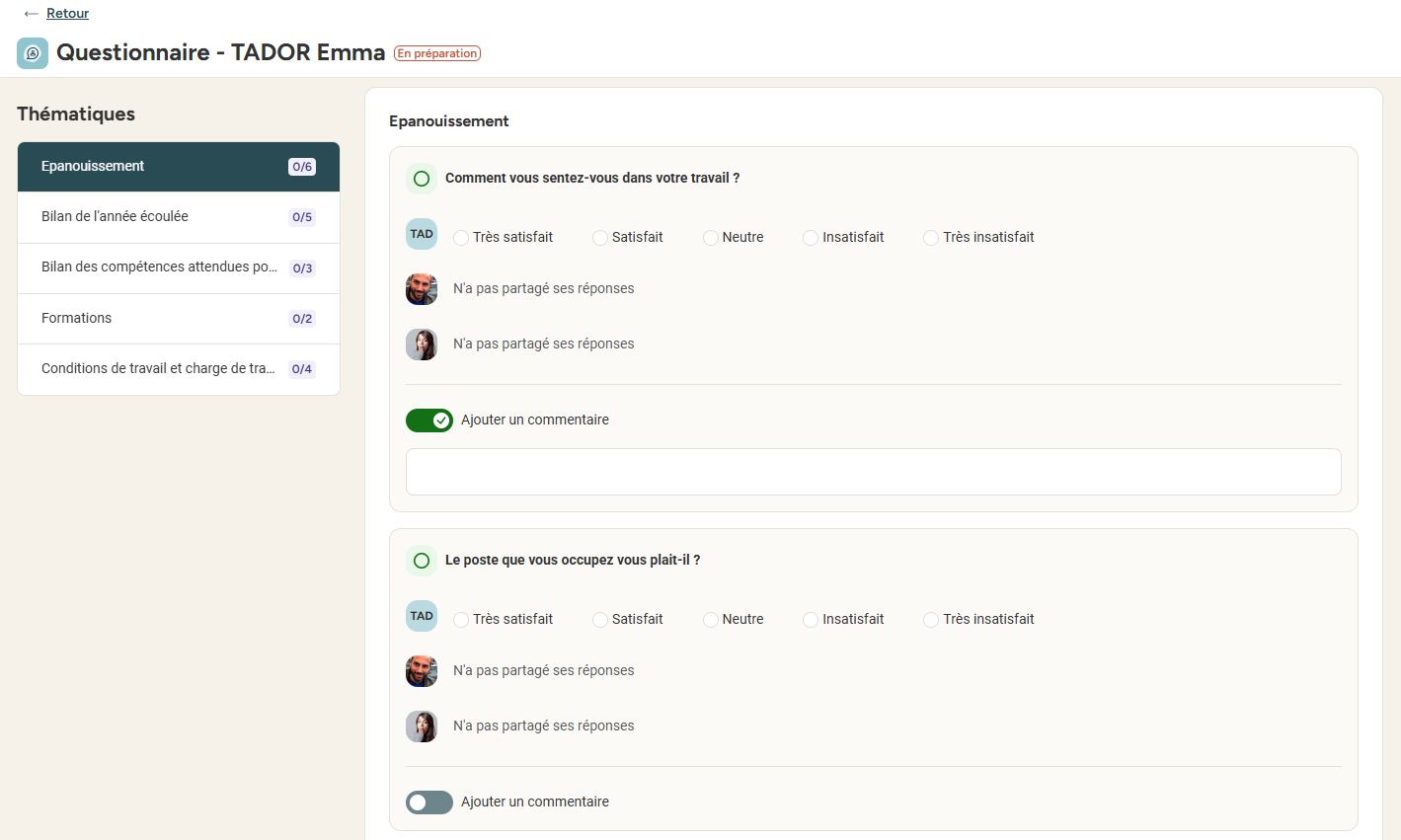Click bearded man avatar in first question

(422, 289)
